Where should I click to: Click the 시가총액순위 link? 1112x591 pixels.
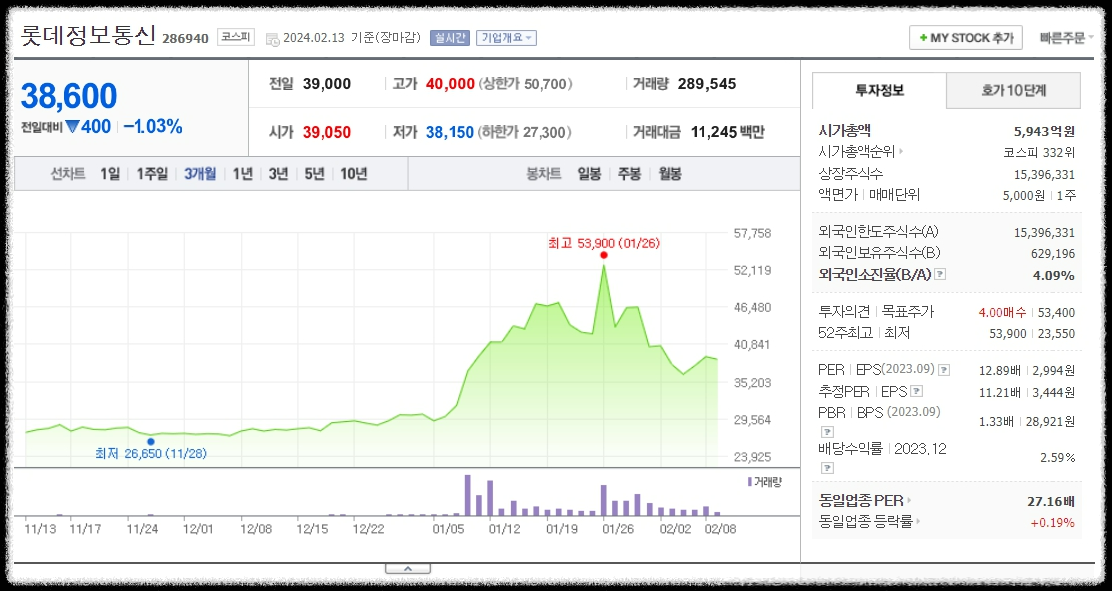click(x=857, y=152)
